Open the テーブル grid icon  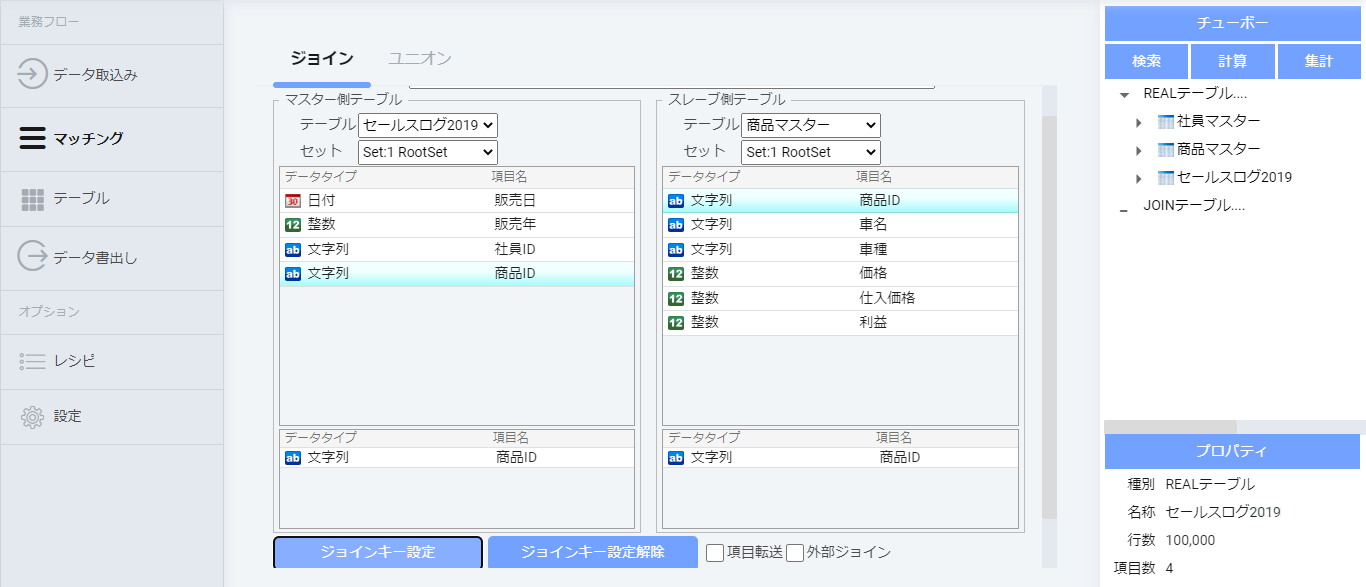(33, 199)
